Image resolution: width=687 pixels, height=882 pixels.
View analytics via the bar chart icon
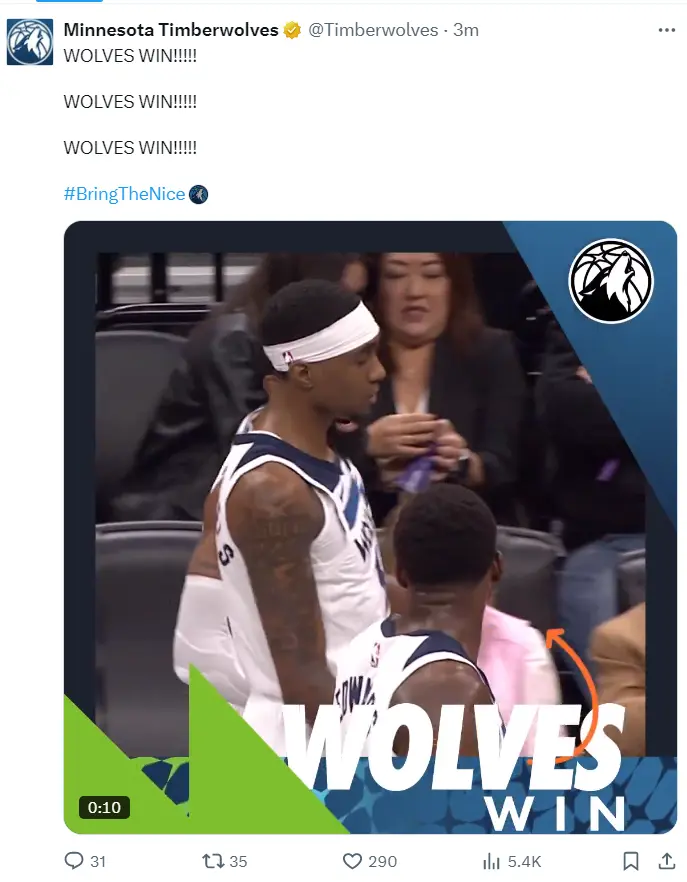(x=491, y=861)
